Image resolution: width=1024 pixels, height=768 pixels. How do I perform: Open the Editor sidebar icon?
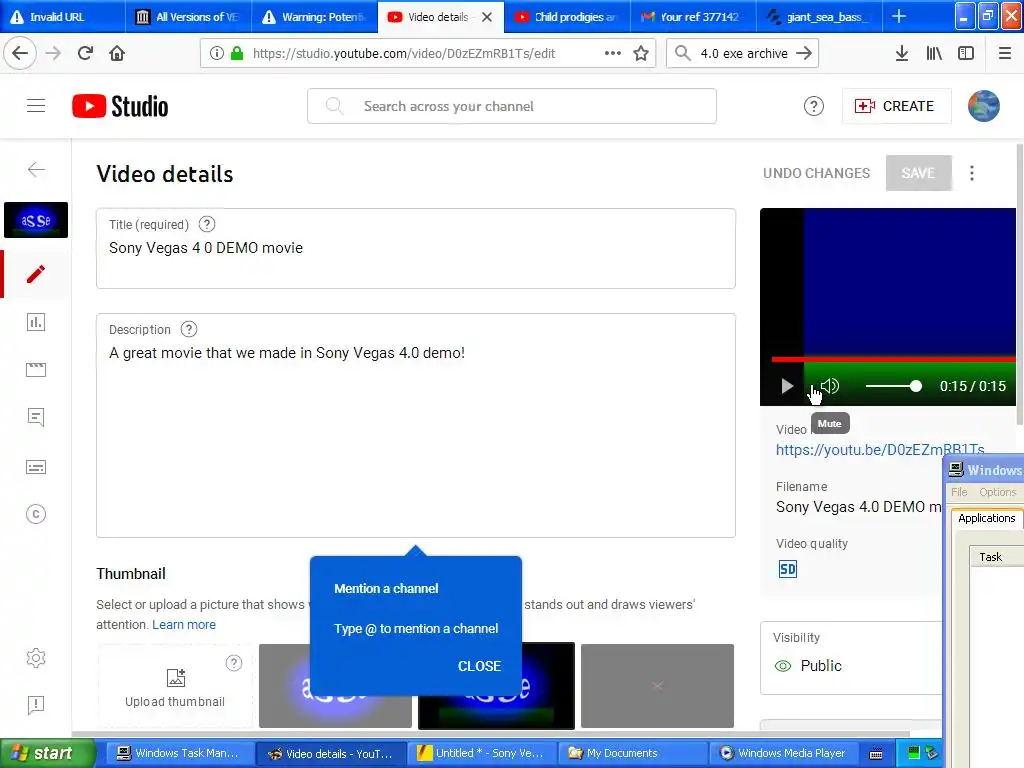(36, 370)
